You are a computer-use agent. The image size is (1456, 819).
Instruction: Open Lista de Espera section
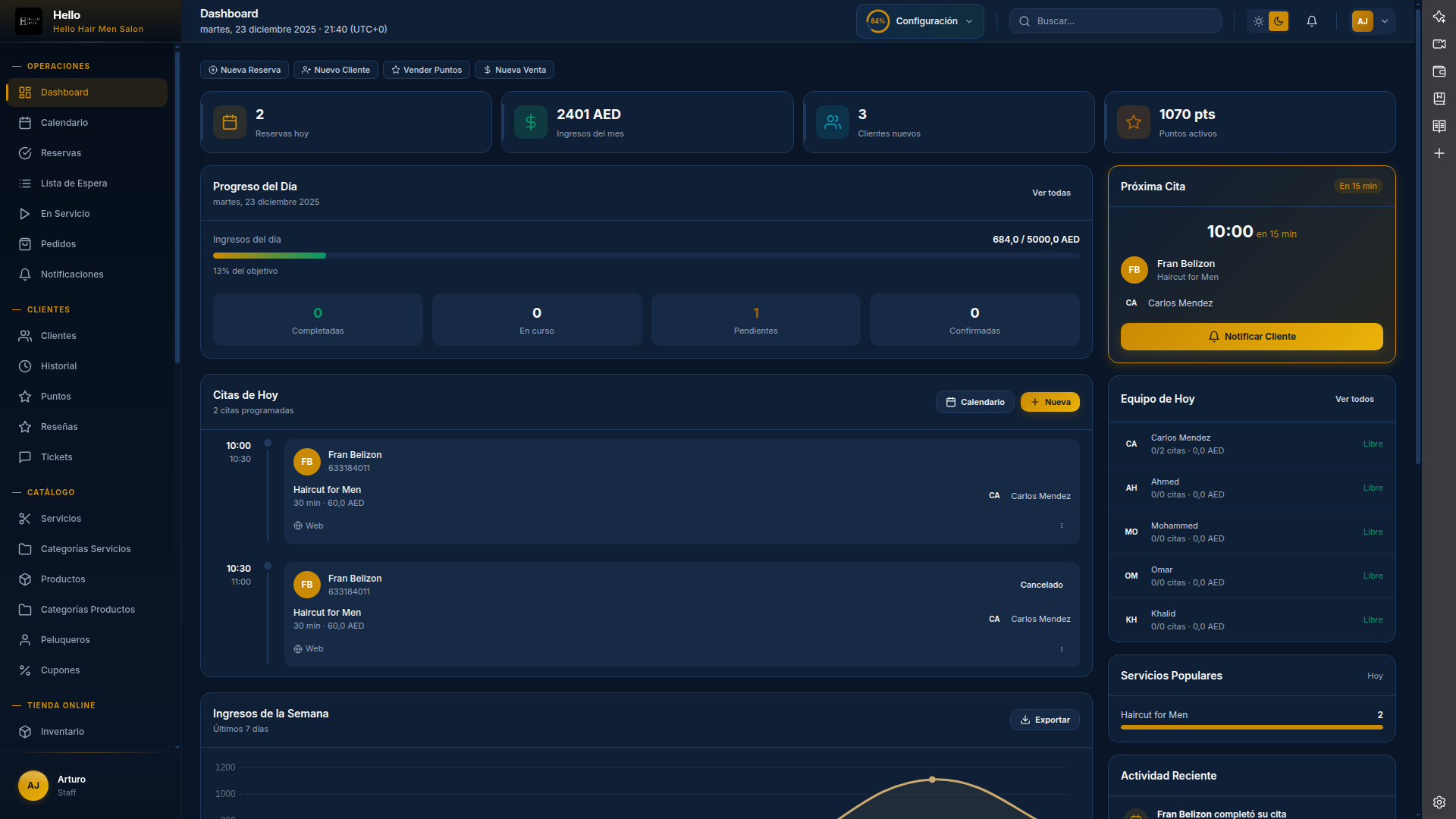[x=74, y=183]
